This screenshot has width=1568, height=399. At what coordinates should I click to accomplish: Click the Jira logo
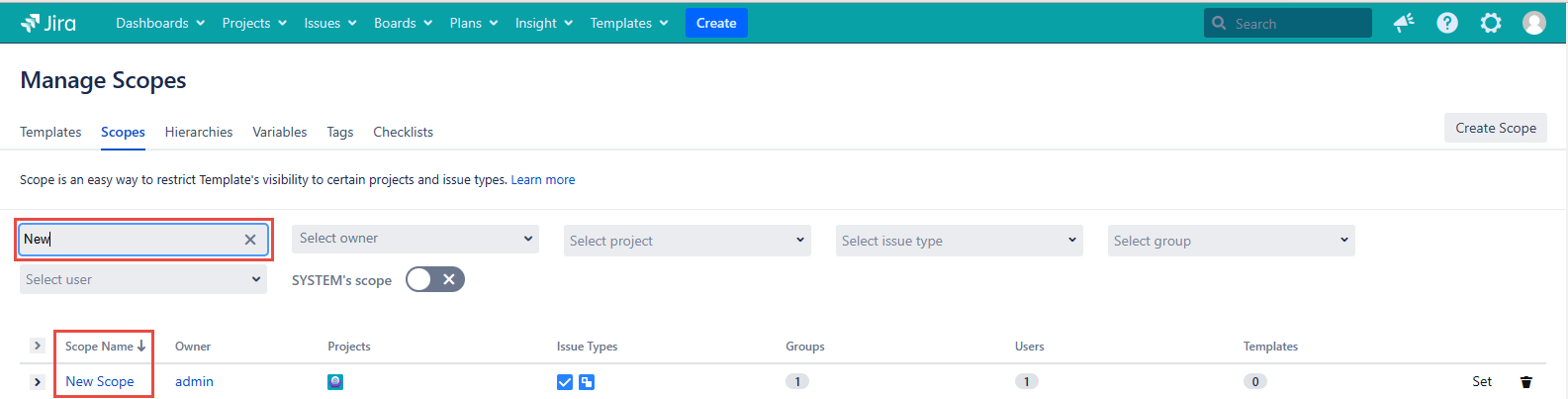coord(47,23)
